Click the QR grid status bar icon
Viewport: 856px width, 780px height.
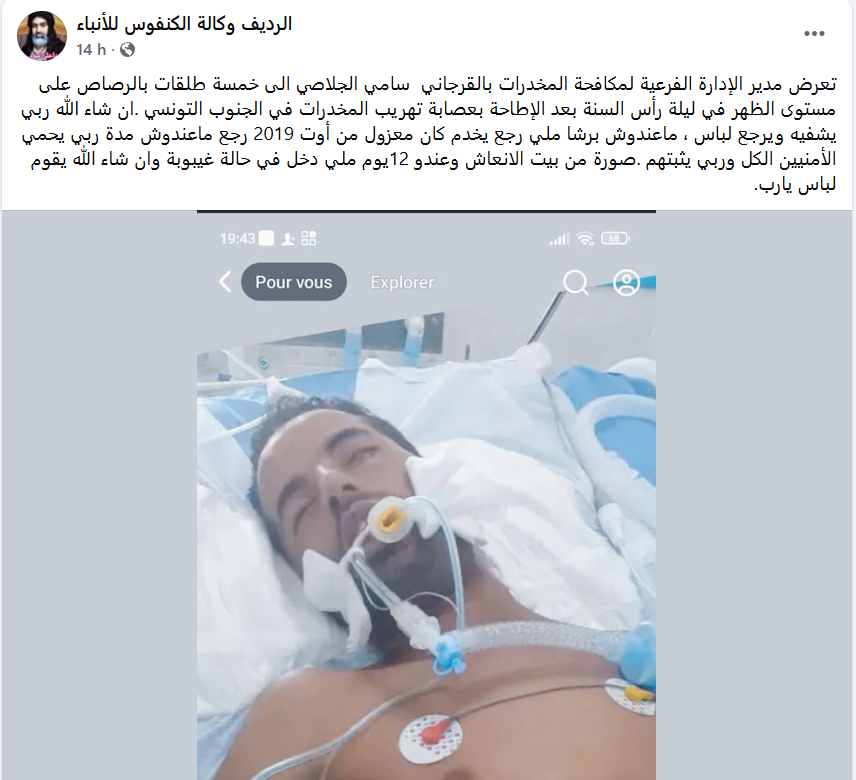[x=308, y=239]
